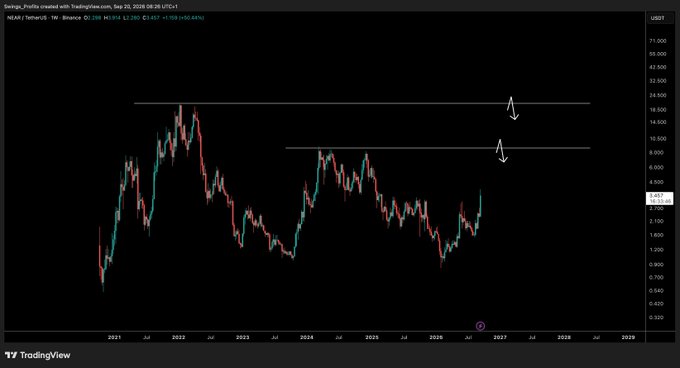Screen dimensions: 680x368
Task: Click the 2021 time axis label
Action: [x=114, y=337]
